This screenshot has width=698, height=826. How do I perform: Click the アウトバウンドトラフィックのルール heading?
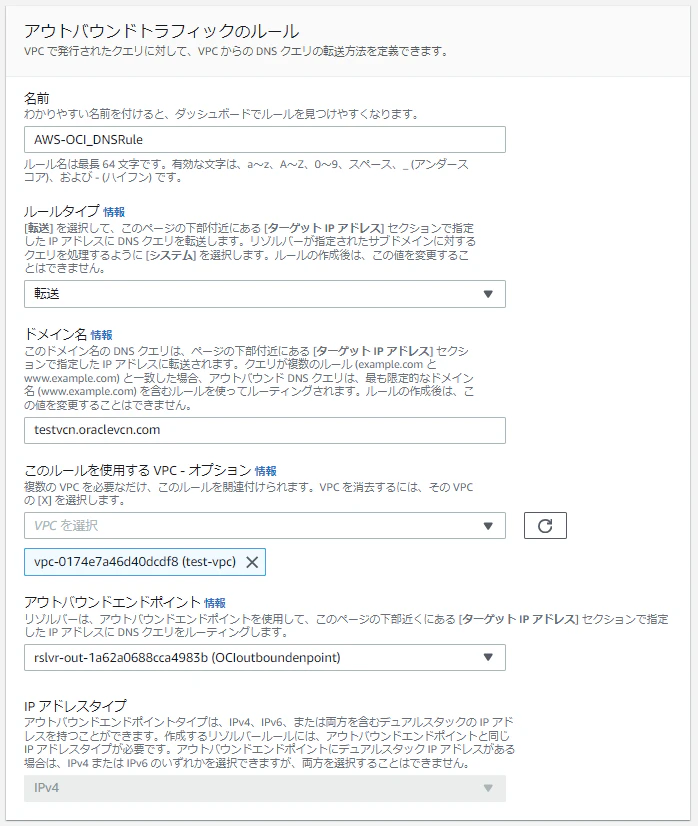162,31
